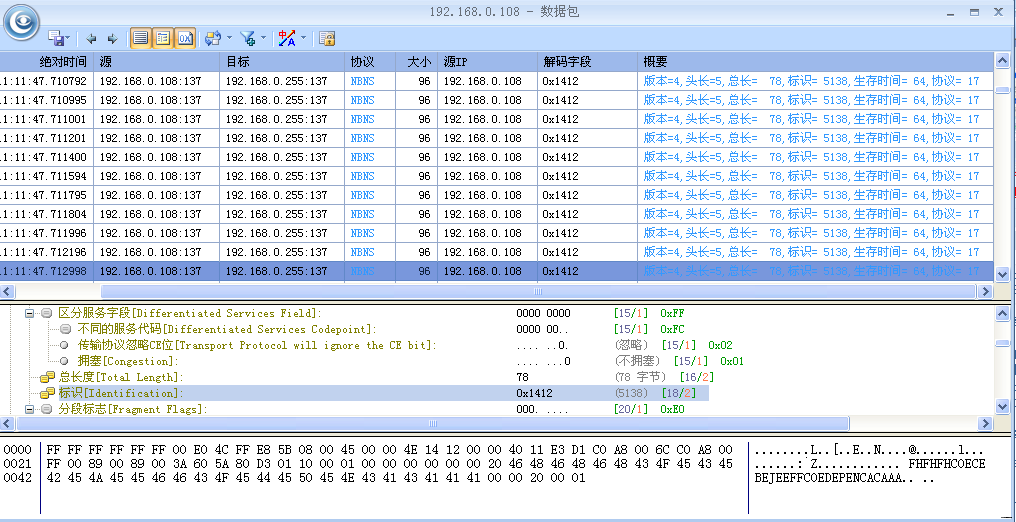Click the filter funnel toolbar icon
1016x522 pixels.
pyautogui.click(x=248, y=39)
